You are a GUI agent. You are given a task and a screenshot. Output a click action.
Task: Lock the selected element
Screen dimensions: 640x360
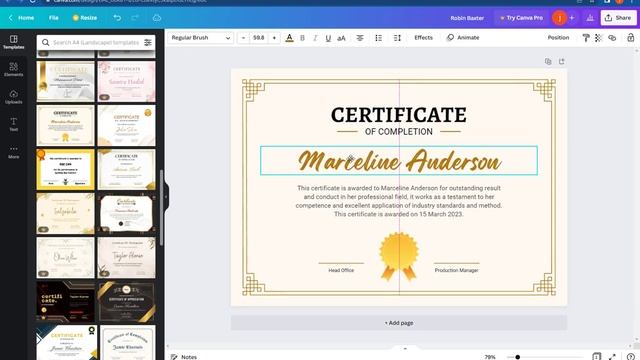(631, 38)
